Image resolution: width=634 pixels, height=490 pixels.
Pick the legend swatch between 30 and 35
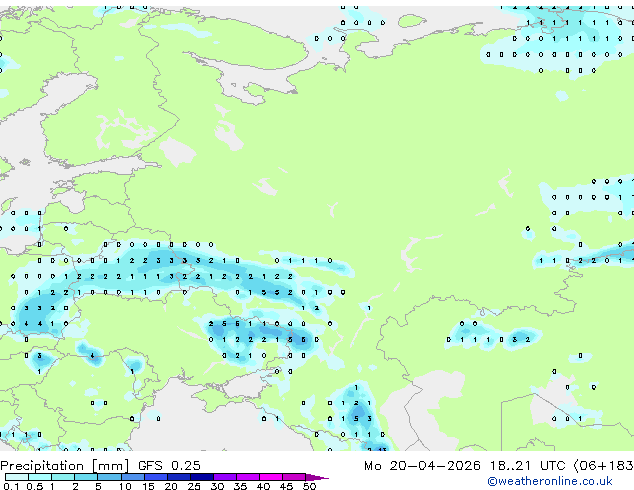(x=225, y=477)
